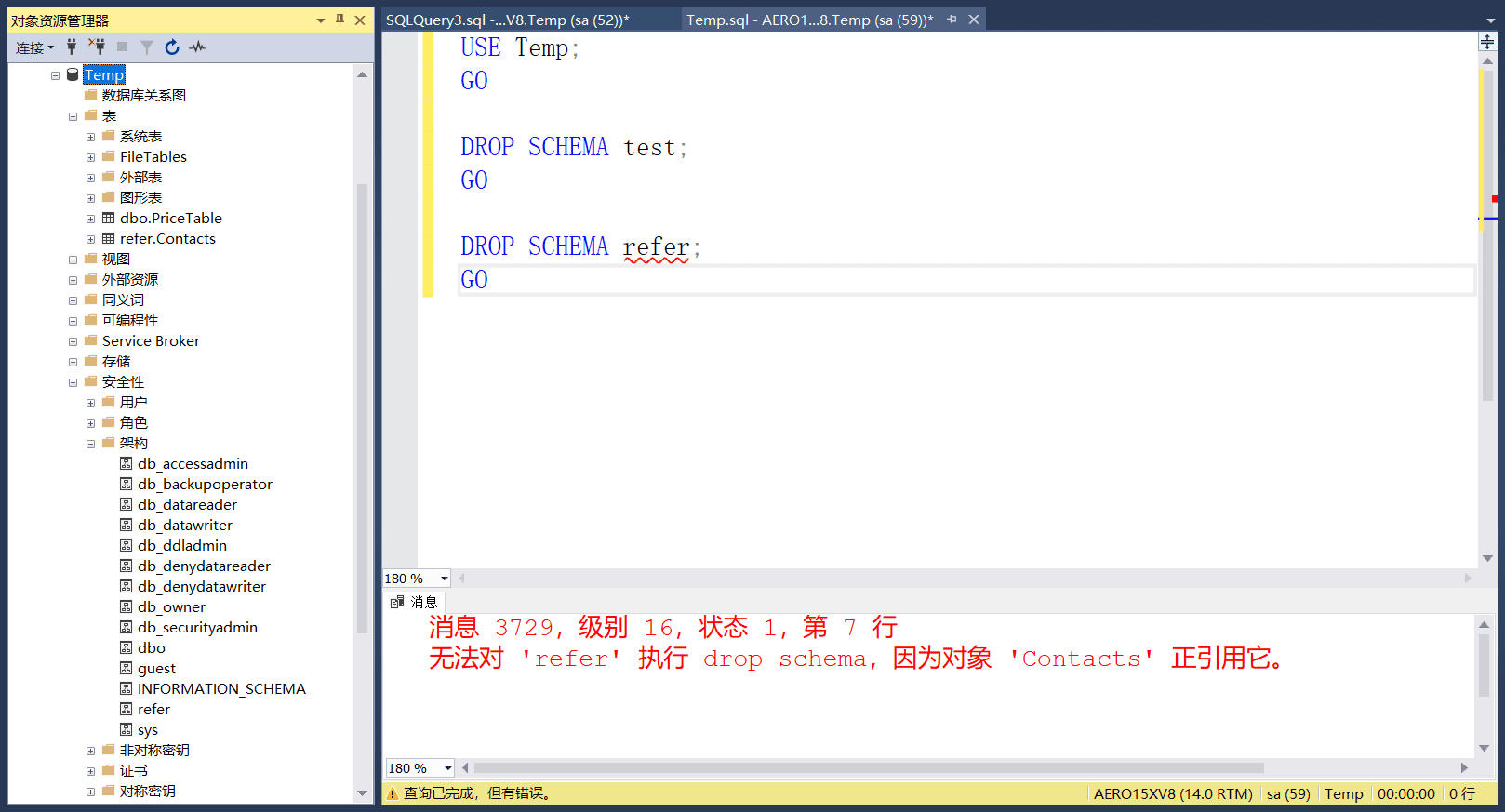The height and width of the screenshot is (812, 1505).
Task: Collapse the Temp database node
Action: click(56, 75)
